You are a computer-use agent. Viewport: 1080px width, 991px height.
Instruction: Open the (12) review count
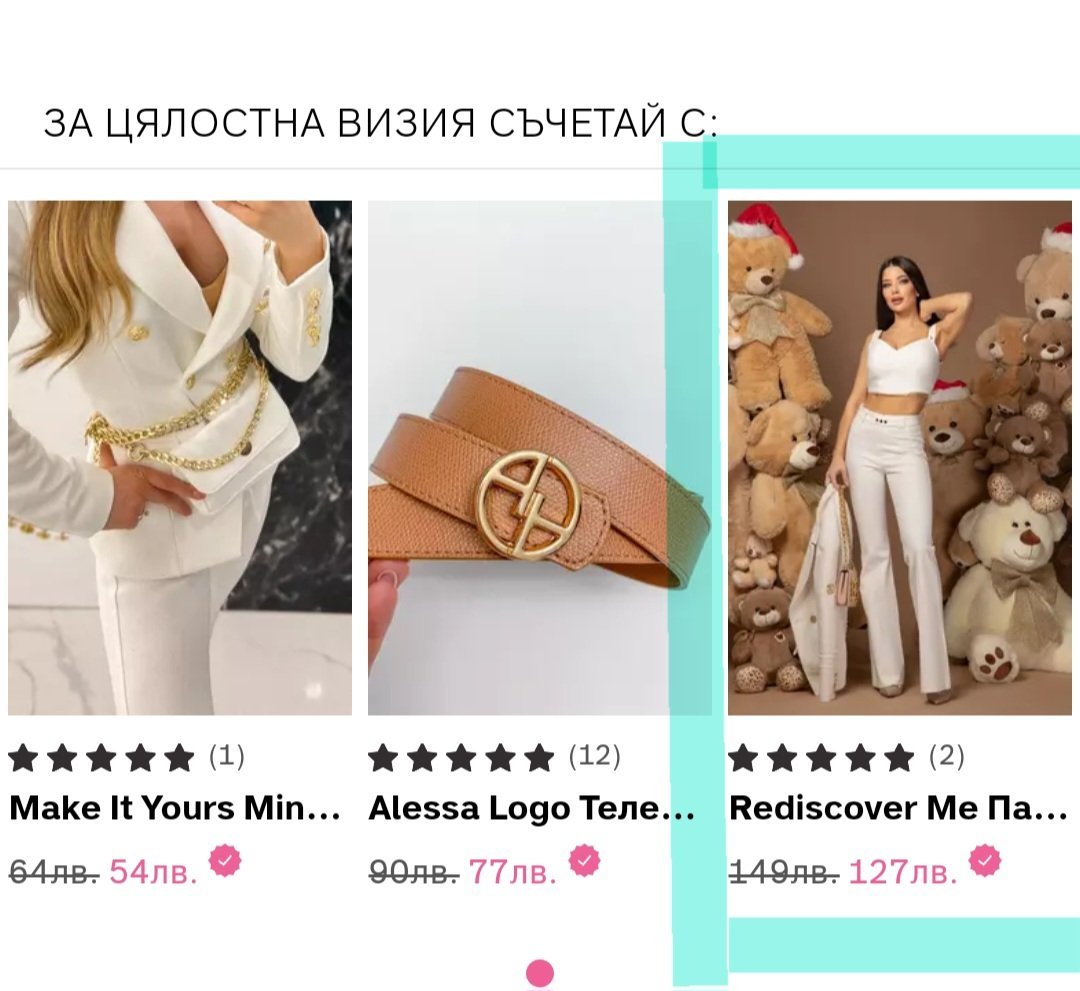pos(594,756)
